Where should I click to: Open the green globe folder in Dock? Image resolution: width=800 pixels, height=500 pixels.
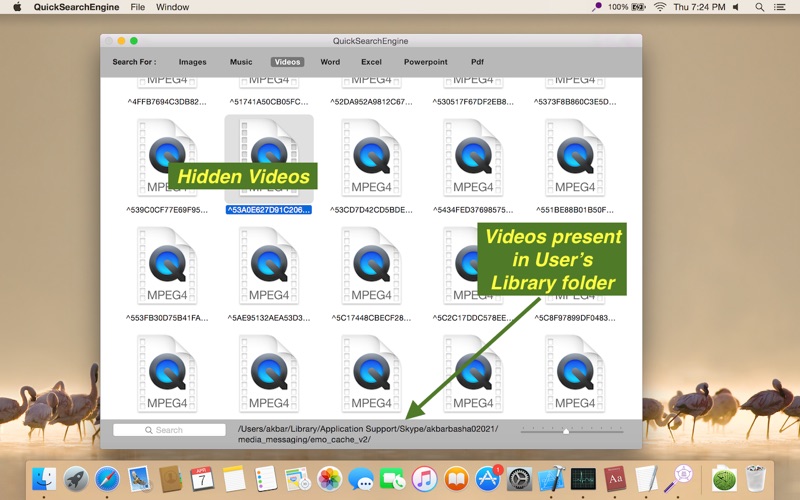click(724, 479)
